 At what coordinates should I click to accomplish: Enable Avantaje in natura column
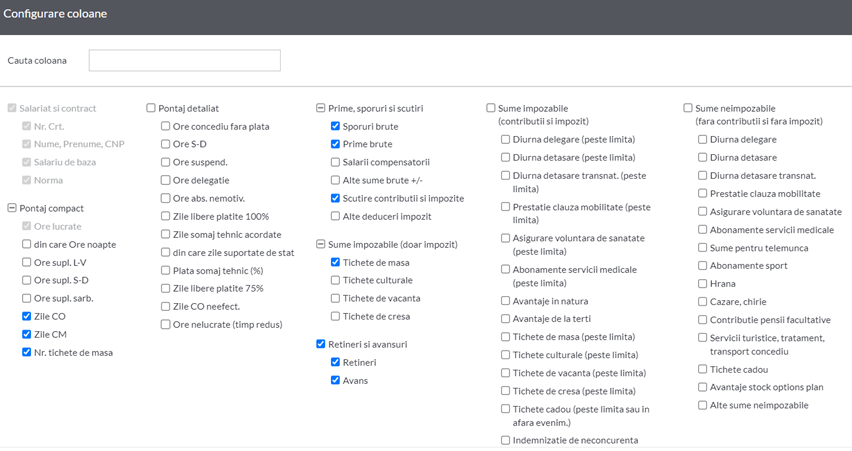505,301
